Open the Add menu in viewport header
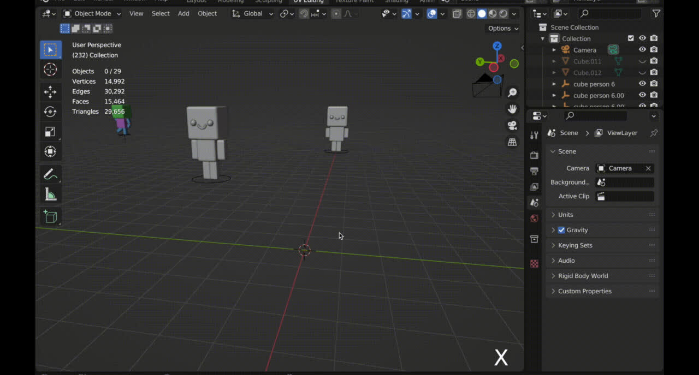Viewport: 699px width, 375px height. click(x=183, y=14)
